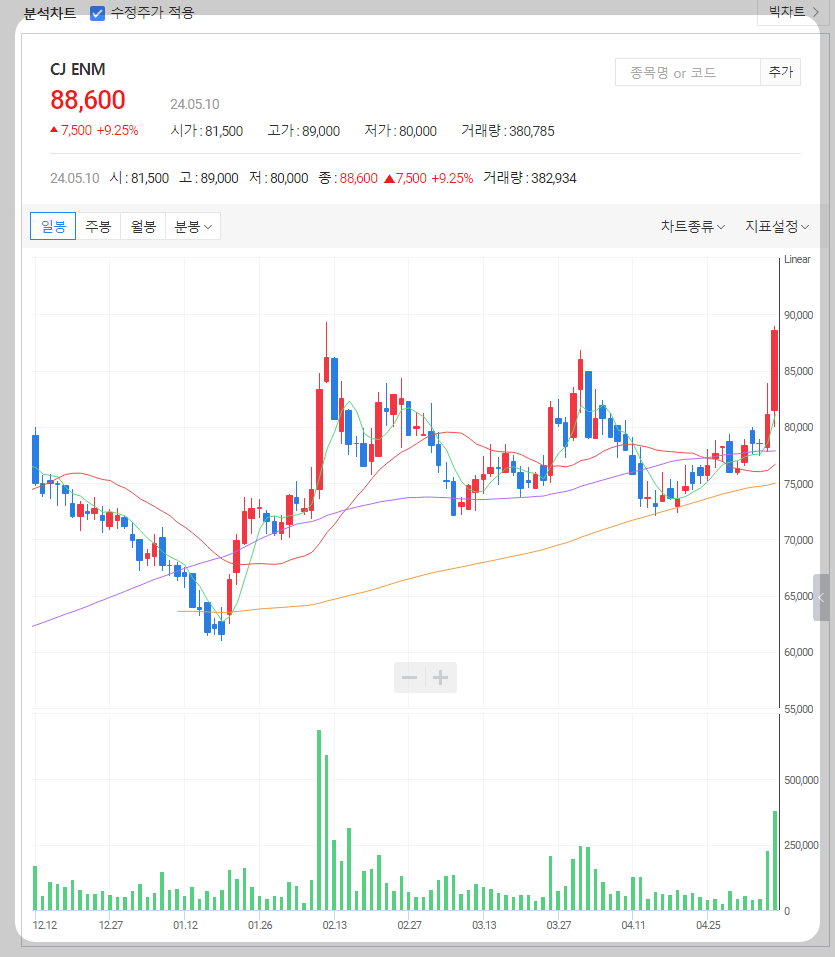Click the 55,000 price axis label

(x=798, y=709)
